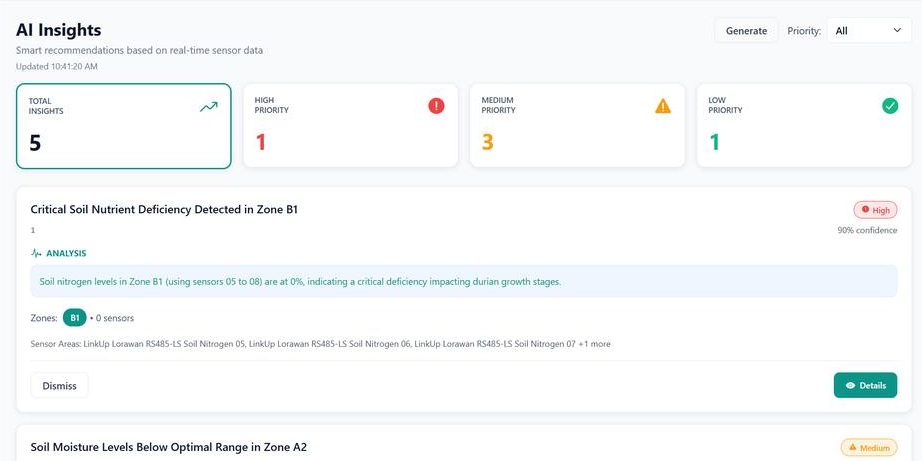Select the Medium Priority card
This screenshot has width=922, height=461.
pos(577,125)
